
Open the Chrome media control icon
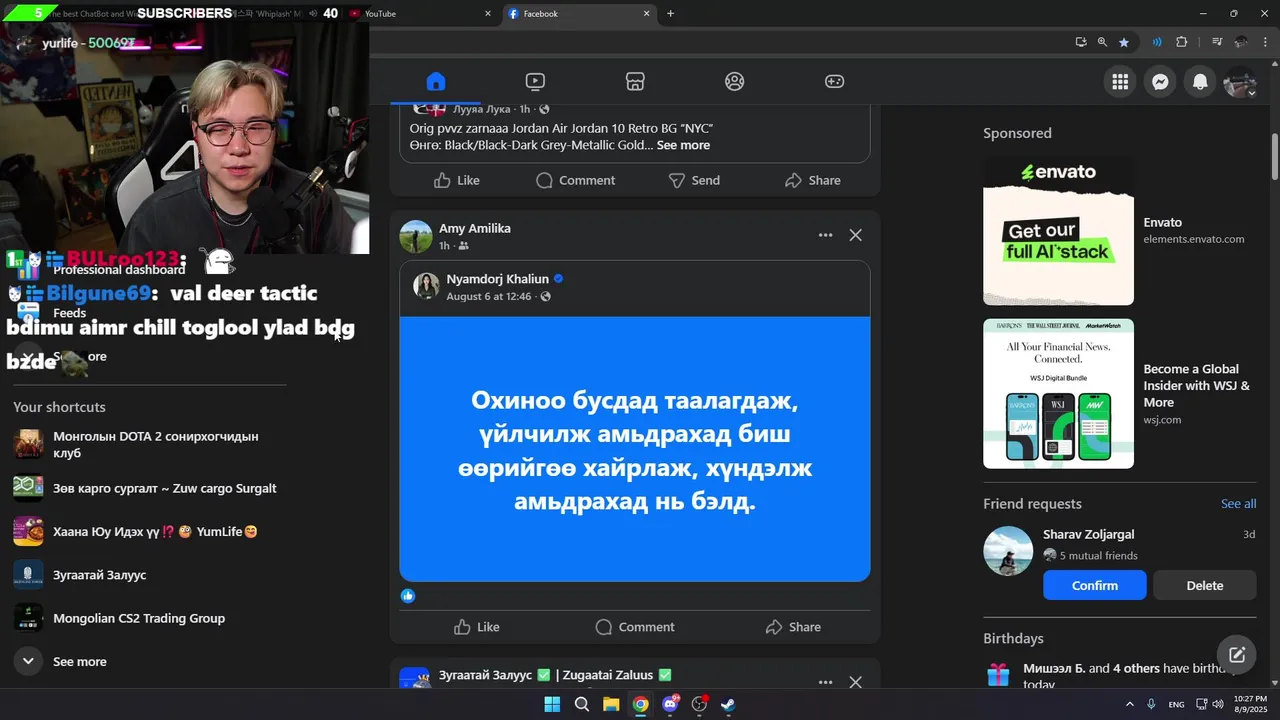pos(1217,42)
